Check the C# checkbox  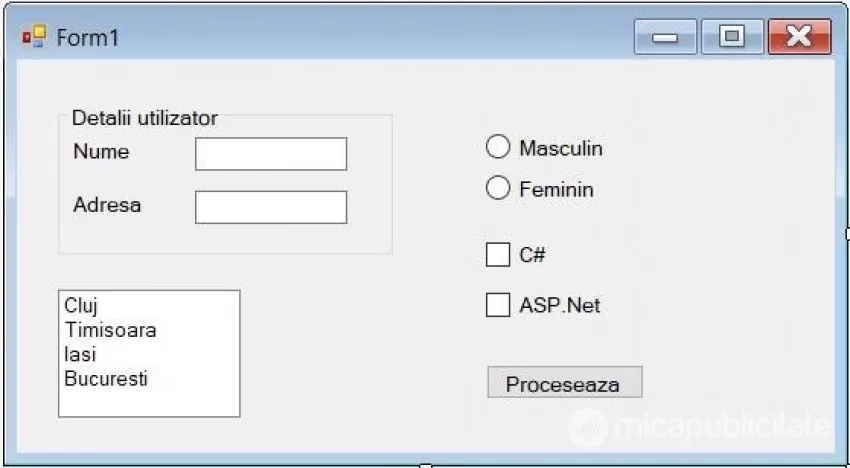[498, 254]
